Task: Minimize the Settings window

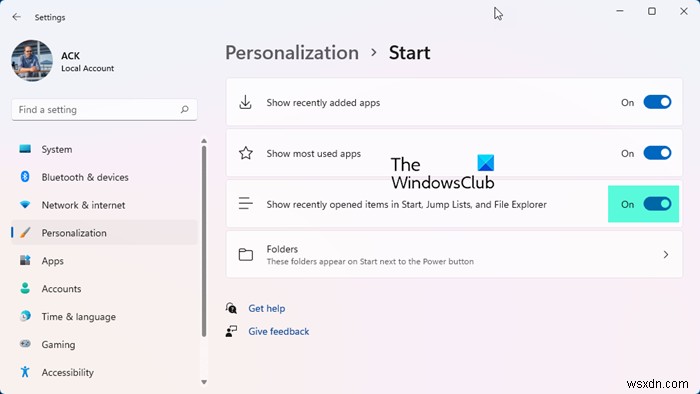Action: tap(620, 11)
